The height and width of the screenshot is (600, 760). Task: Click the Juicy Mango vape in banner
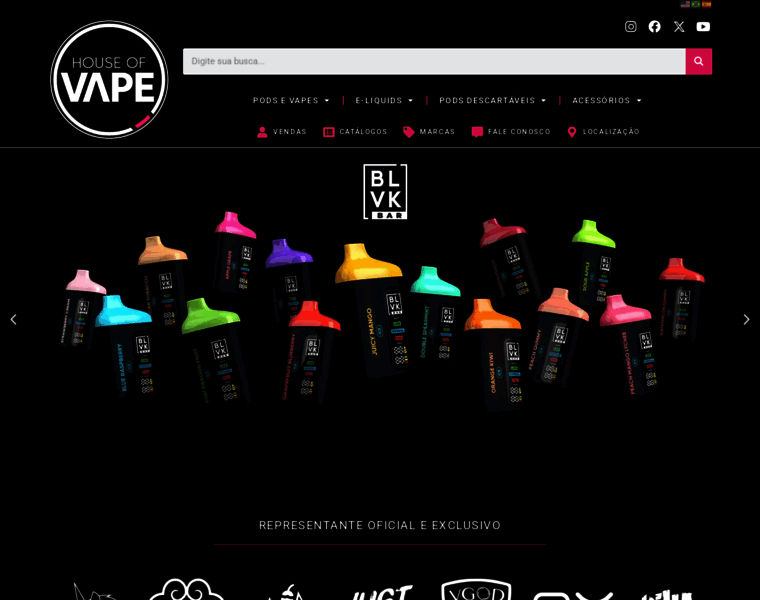[373, 310]
